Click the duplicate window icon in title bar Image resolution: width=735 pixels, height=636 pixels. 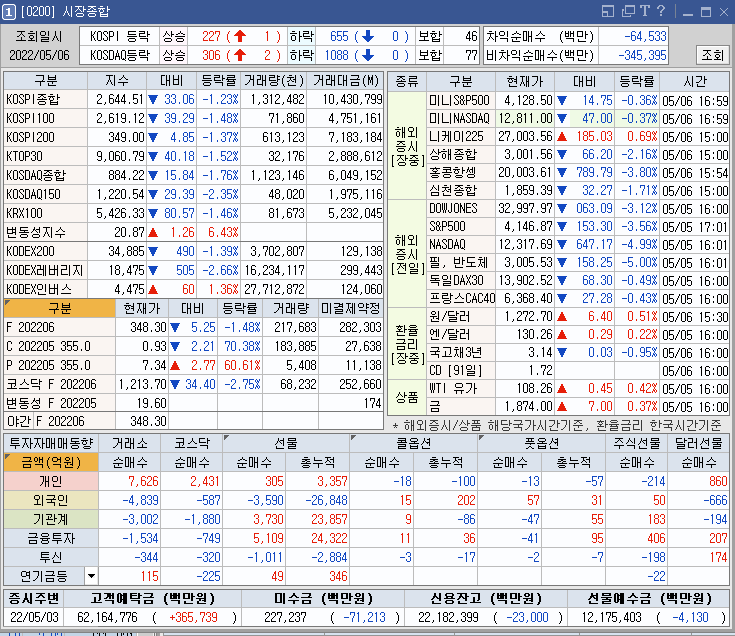[628, 11]
